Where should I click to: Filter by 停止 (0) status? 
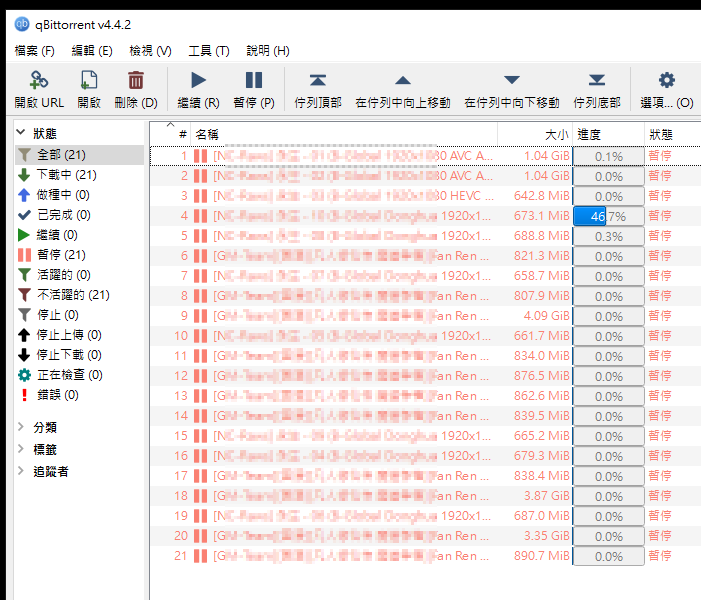[80, 315]
